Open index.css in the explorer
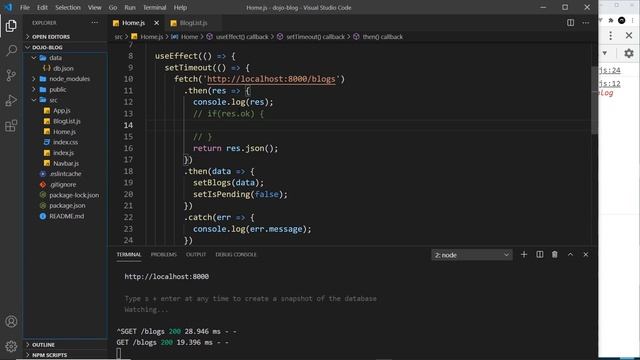 pyautogui.click(x=65, y=142)
